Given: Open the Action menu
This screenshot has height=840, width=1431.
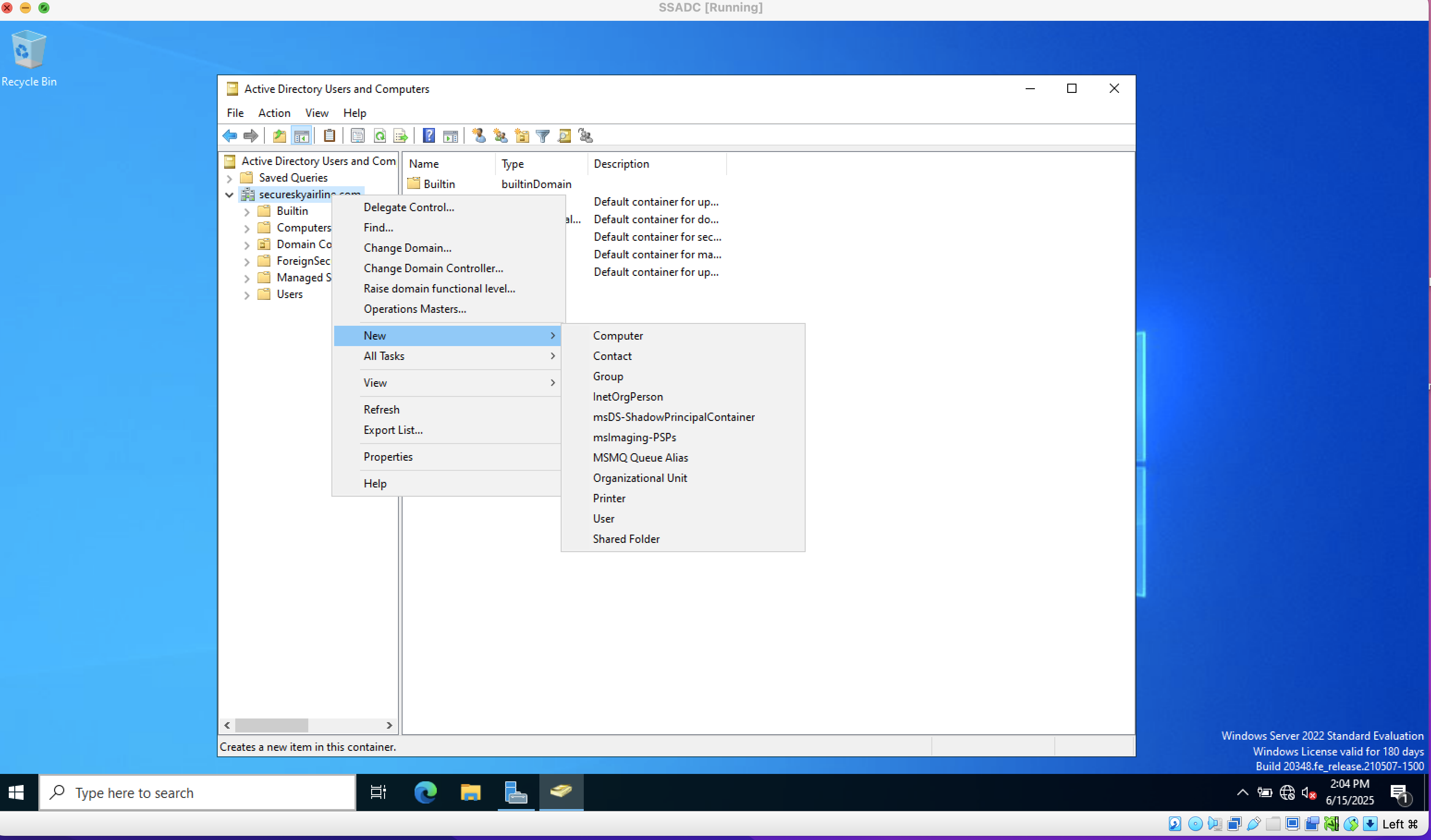Looking at the screenshot, I should tap(274, 113).
